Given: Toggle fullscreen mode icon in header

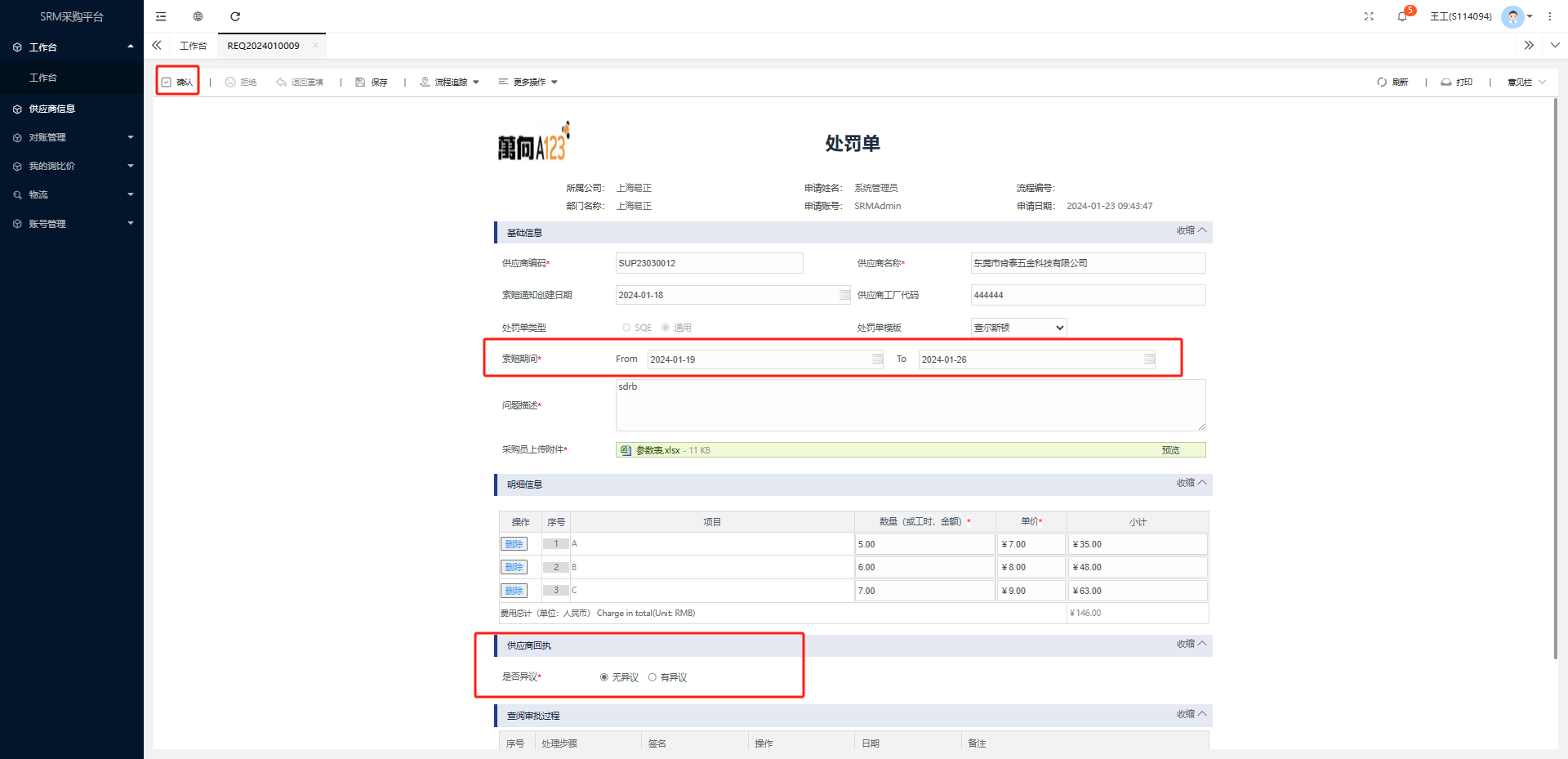Looking at the screenshot, I should (x=1370, y=16).
